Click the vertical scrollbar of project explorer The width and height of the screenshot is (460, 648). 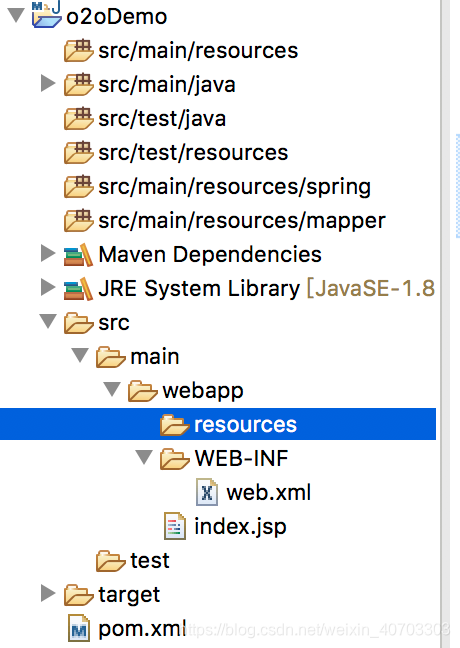click(446, 324)
